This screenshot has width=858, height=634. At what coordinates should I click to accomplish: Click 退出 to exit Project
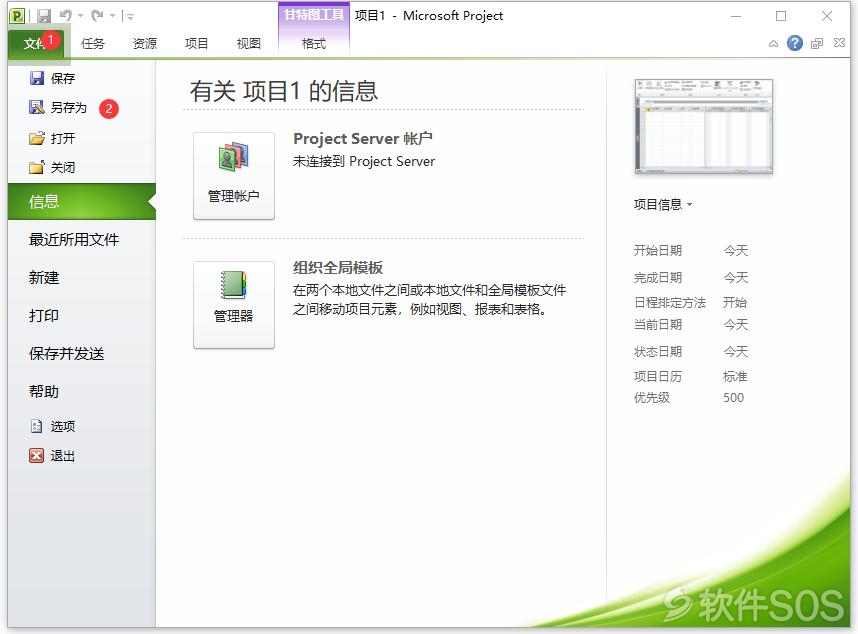click(53, 456)
